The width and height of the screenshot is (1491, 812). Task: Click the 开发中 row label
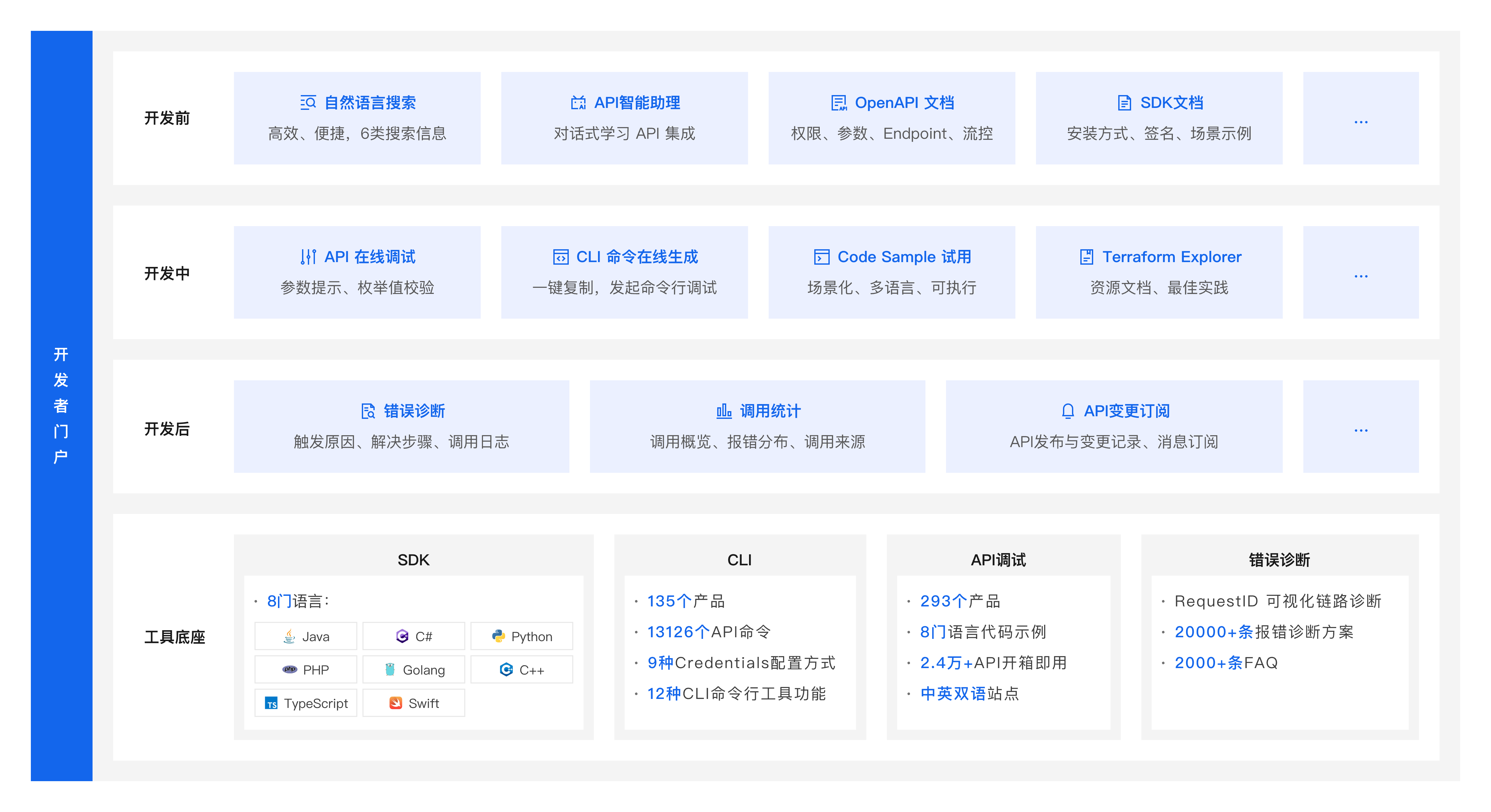(x=167, y=273)
